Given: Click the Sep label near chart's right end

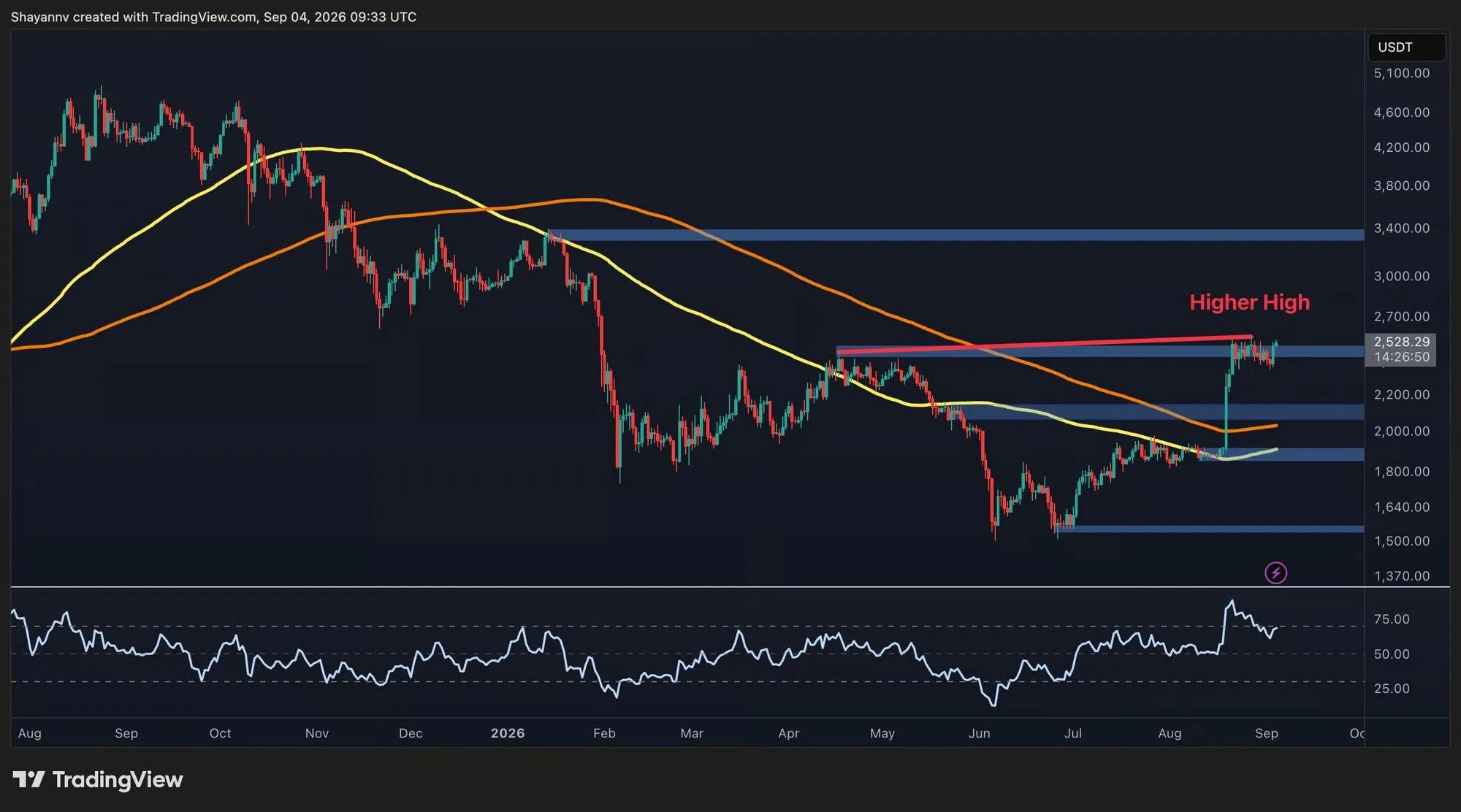Looking at the screenshot, I should pyautogui.click(x=1267, y=733).
